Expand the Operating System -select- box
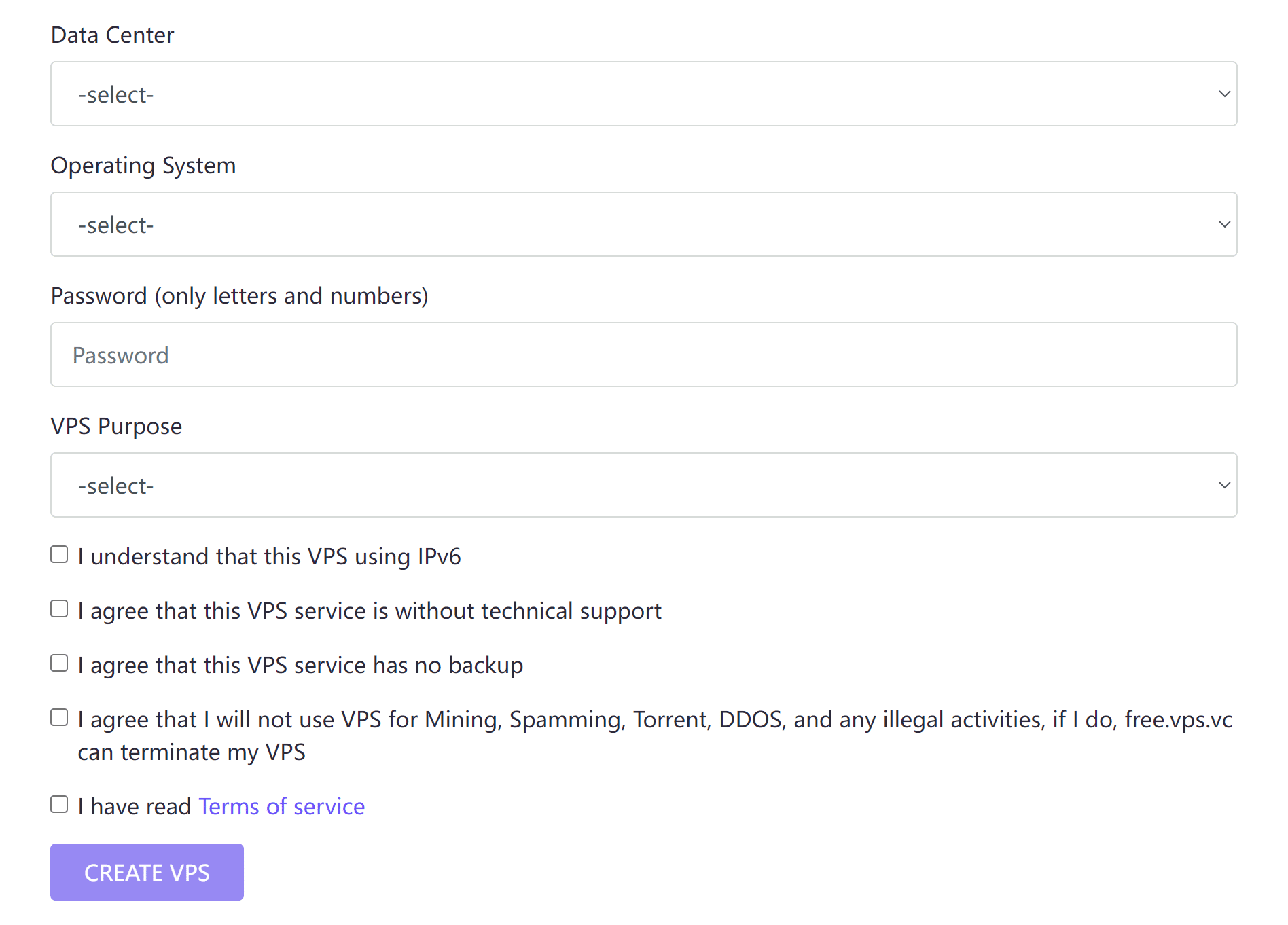The width and height of the screenshot is (1288, 925). tap(643, 224)
